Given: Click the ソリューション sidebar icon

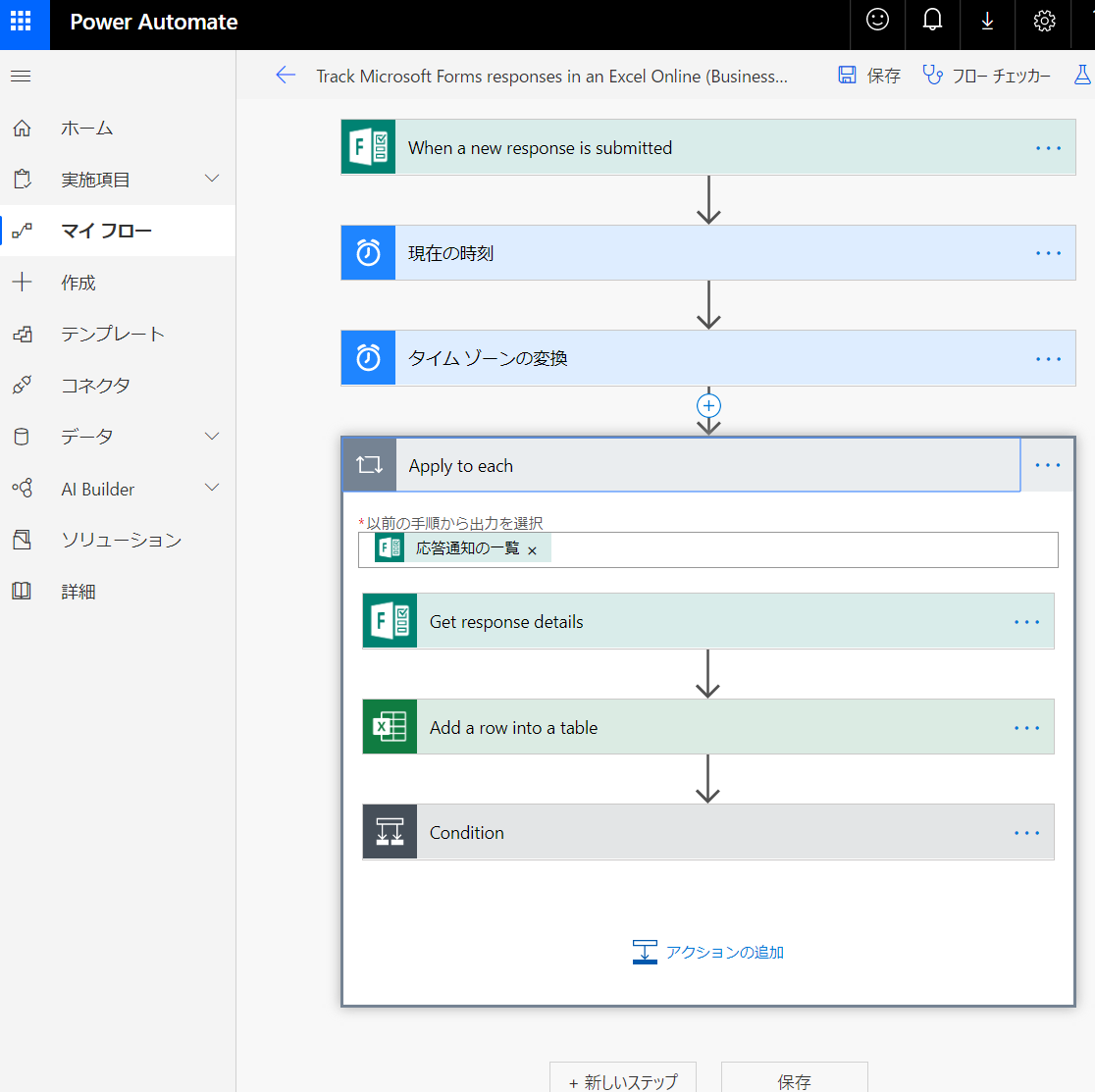Looking at the screenshot, I should click(x=22, y=540).
